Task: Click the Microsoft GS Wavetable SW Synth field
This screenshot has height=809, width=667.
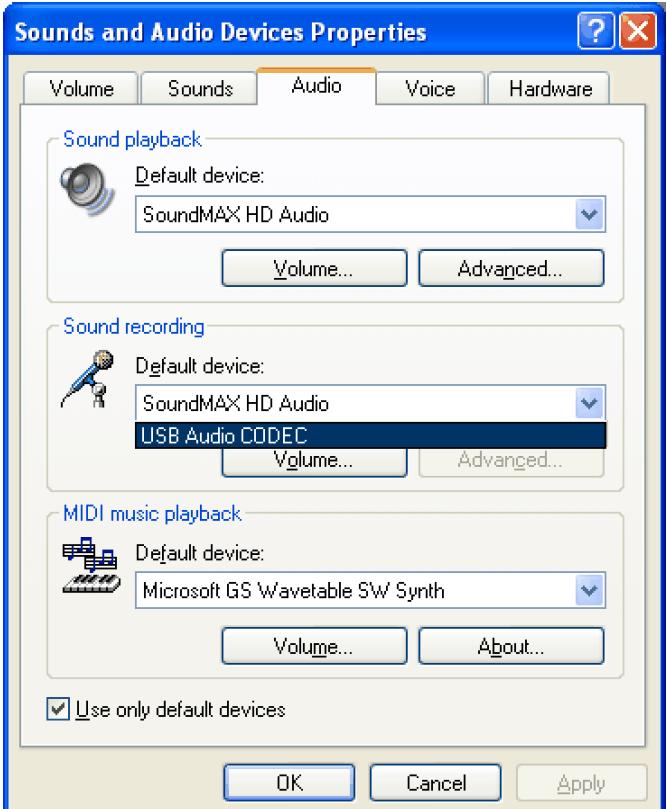Action: pyautogui.click(x=370, y=590)
